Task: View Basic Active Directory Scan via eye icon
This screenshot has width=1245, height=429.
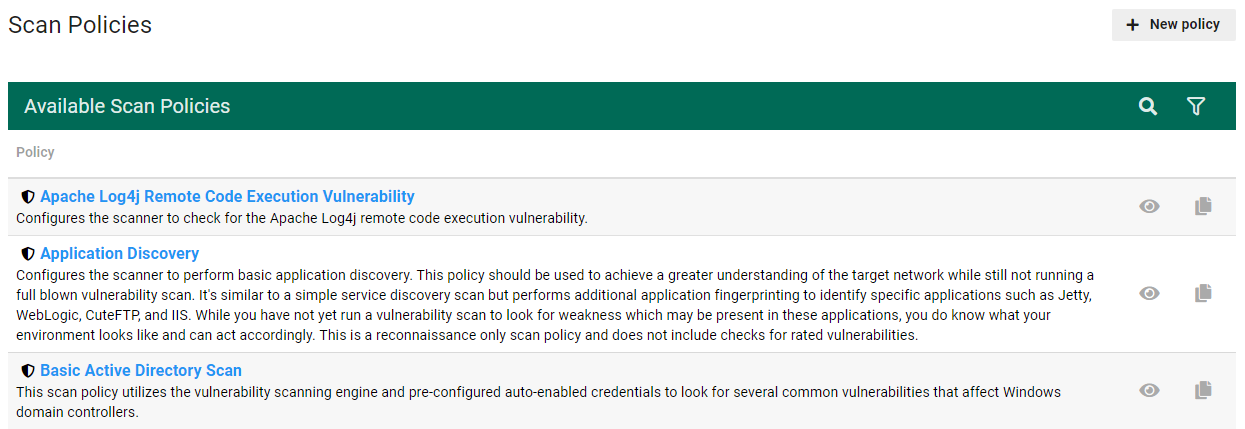Action: point(1150,390)
